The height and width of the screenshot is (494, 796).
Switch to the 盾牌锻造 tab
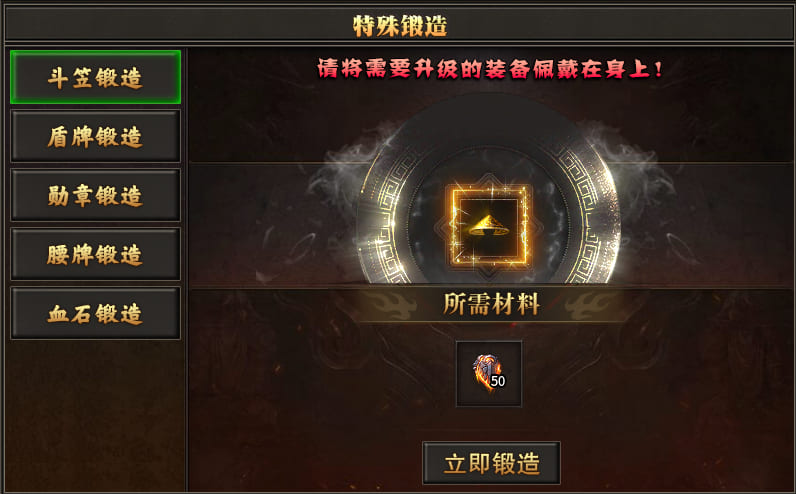(x=95, y=136)
